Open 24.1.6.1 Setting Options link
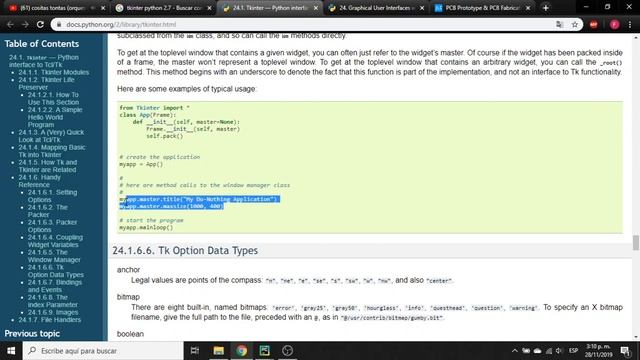The image size is (640, 360). coord(52,196)
